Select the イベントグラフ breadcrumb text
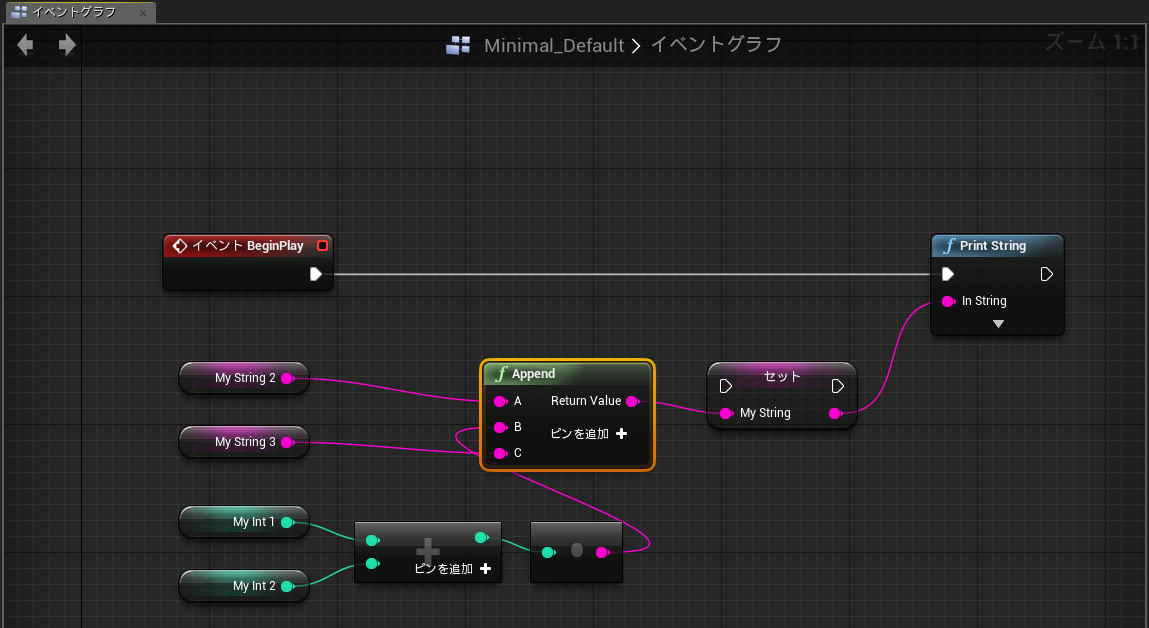 (x=716, y=45)
